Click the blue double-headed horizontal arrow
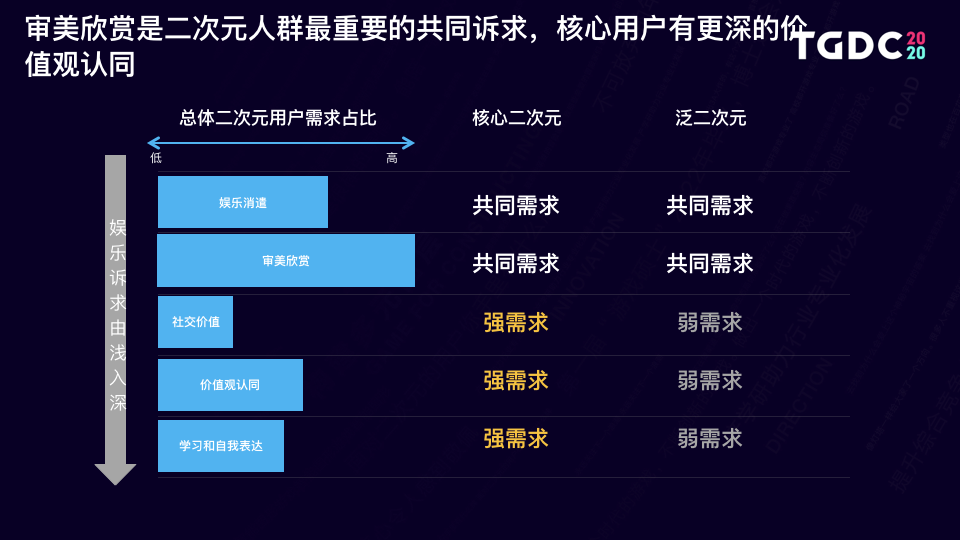This screenshot has height=540, width=960. click(x=281, y=143)
